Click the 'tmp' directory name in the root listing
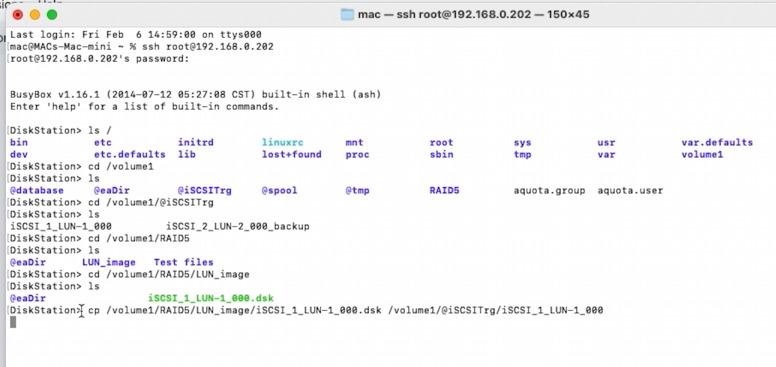776x367 pixels. click(523, 154)
